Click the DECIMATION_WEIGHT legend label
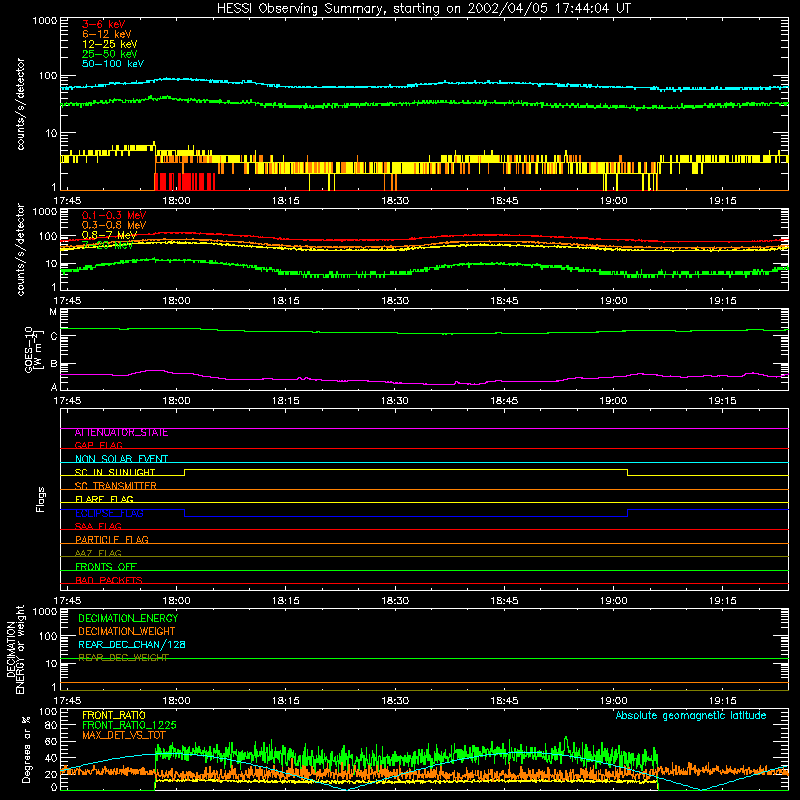The width and height of the screenshot is (800, 800). [127, 632]
